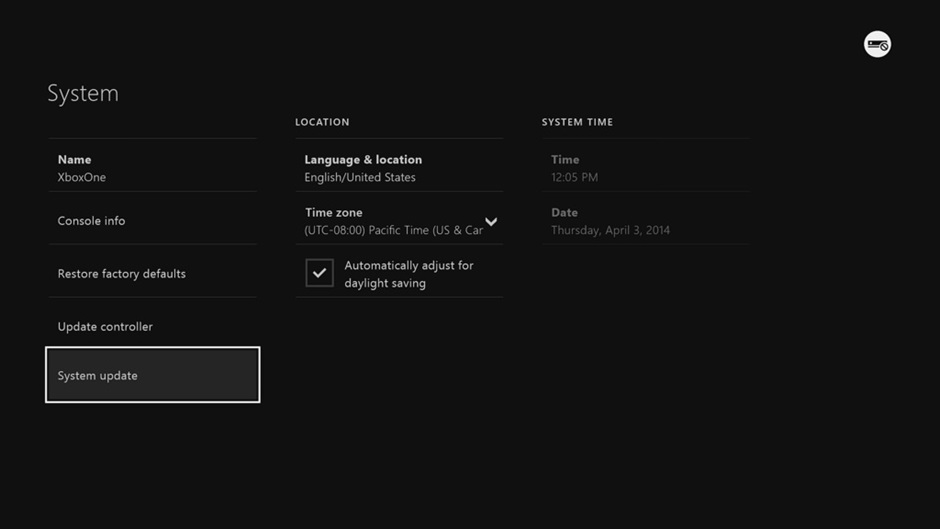The width and height of the screenshot is (940, 529).
Task: Click the English/United States value
Action: coord(360,177)
